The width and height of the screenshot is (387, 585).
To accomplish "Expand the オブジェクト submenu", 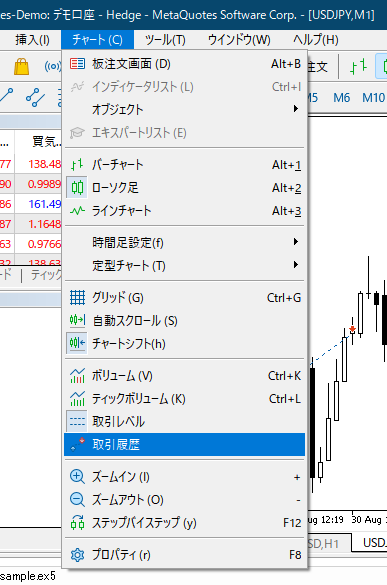I will [185, 109].
